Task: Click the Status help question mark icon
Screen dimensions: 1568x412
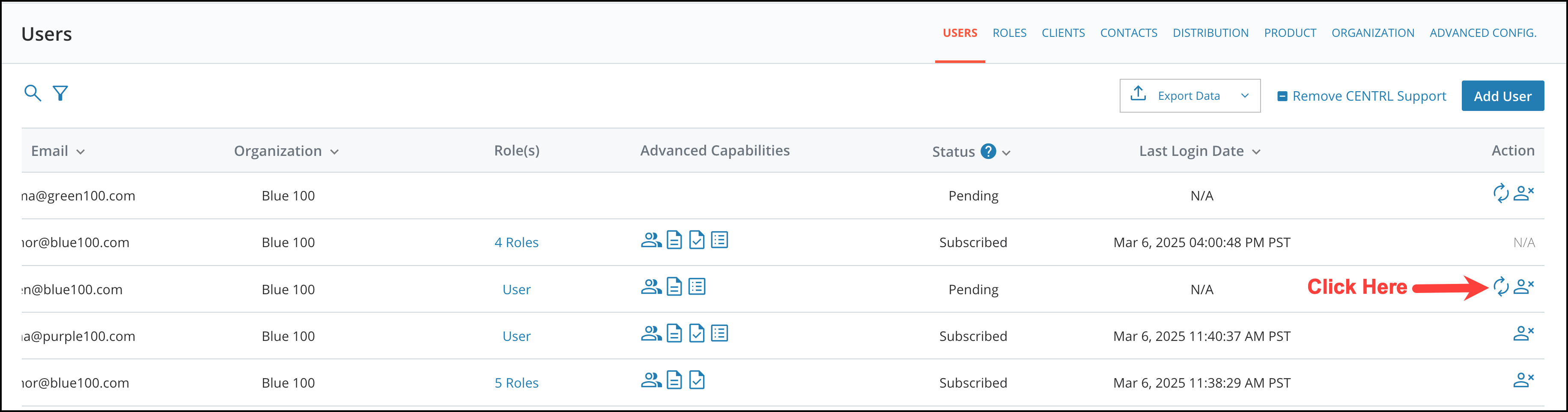Action: 988,151
